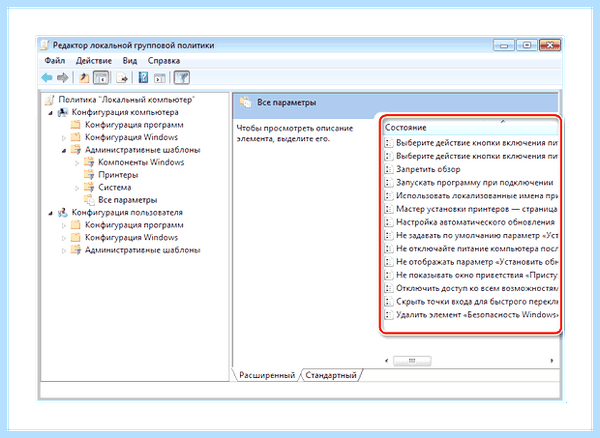Viewport: 600px width, 438px height.
Task: Expand Конфигурация Windows under computer configuration
Action: coord(64,138)
